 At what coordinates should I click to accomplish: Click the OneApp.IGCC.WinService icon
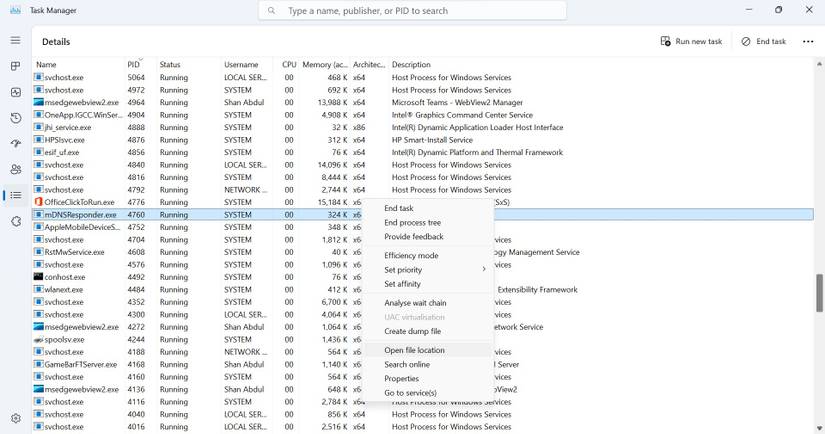[38, 115]
